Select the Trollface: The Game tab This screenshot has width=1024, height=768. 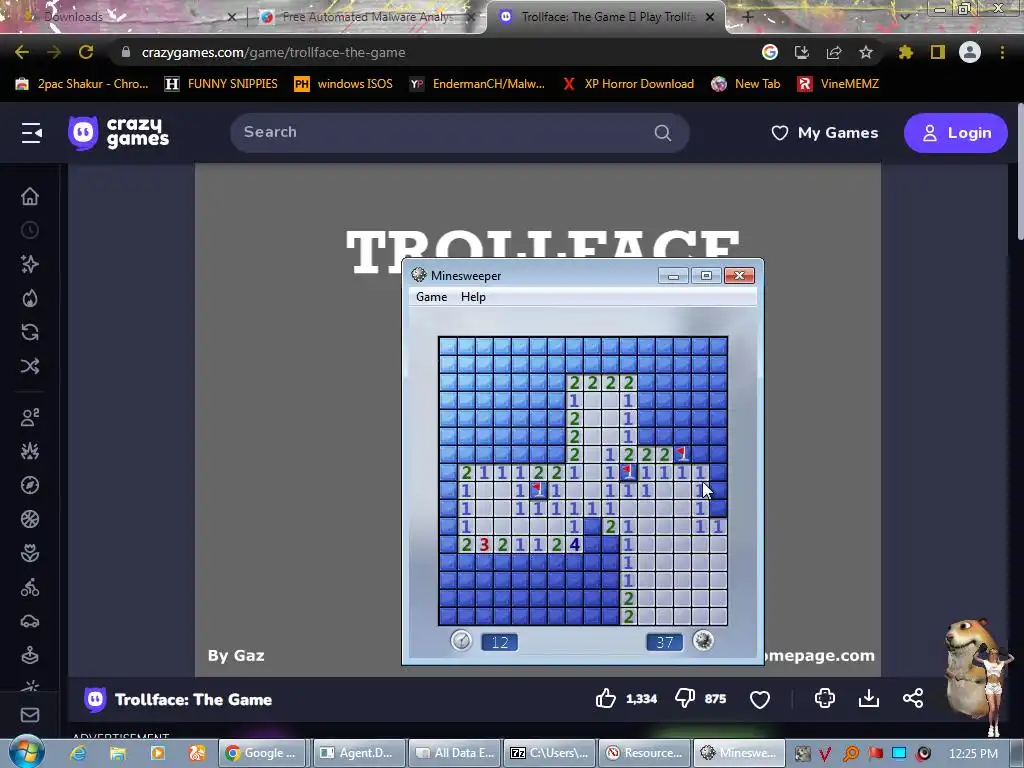coord(607,17)
